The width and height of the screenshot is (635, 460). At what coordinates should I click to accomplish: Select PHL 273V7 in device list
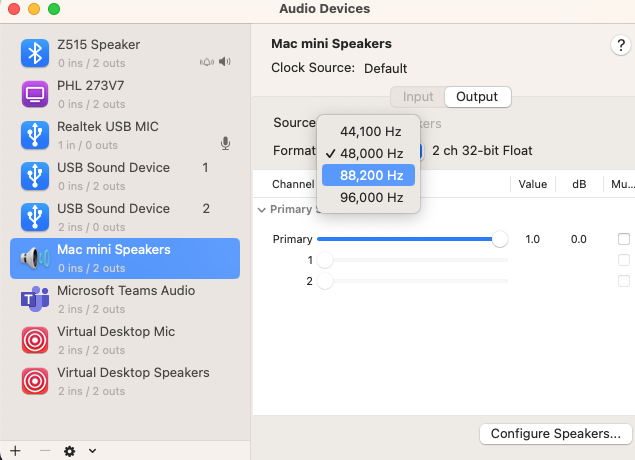pyautogui.click(x=90, y=85)
